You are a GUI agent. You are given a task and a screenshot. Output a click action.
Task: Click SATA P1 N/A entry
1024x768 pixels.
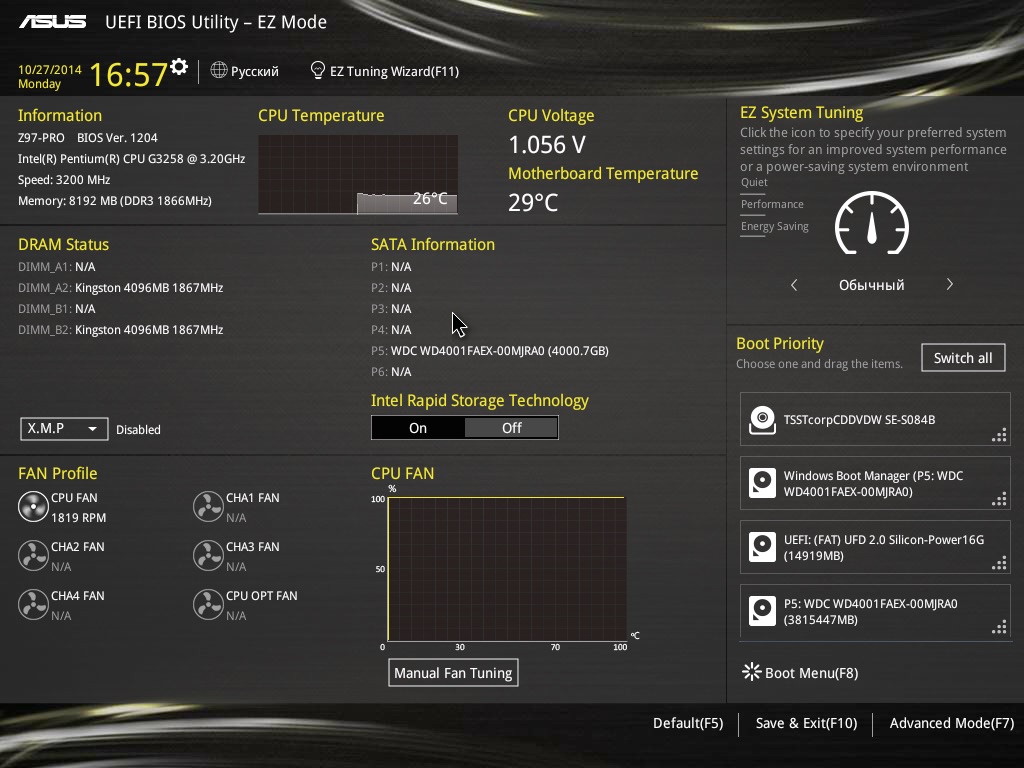[391, 266]
